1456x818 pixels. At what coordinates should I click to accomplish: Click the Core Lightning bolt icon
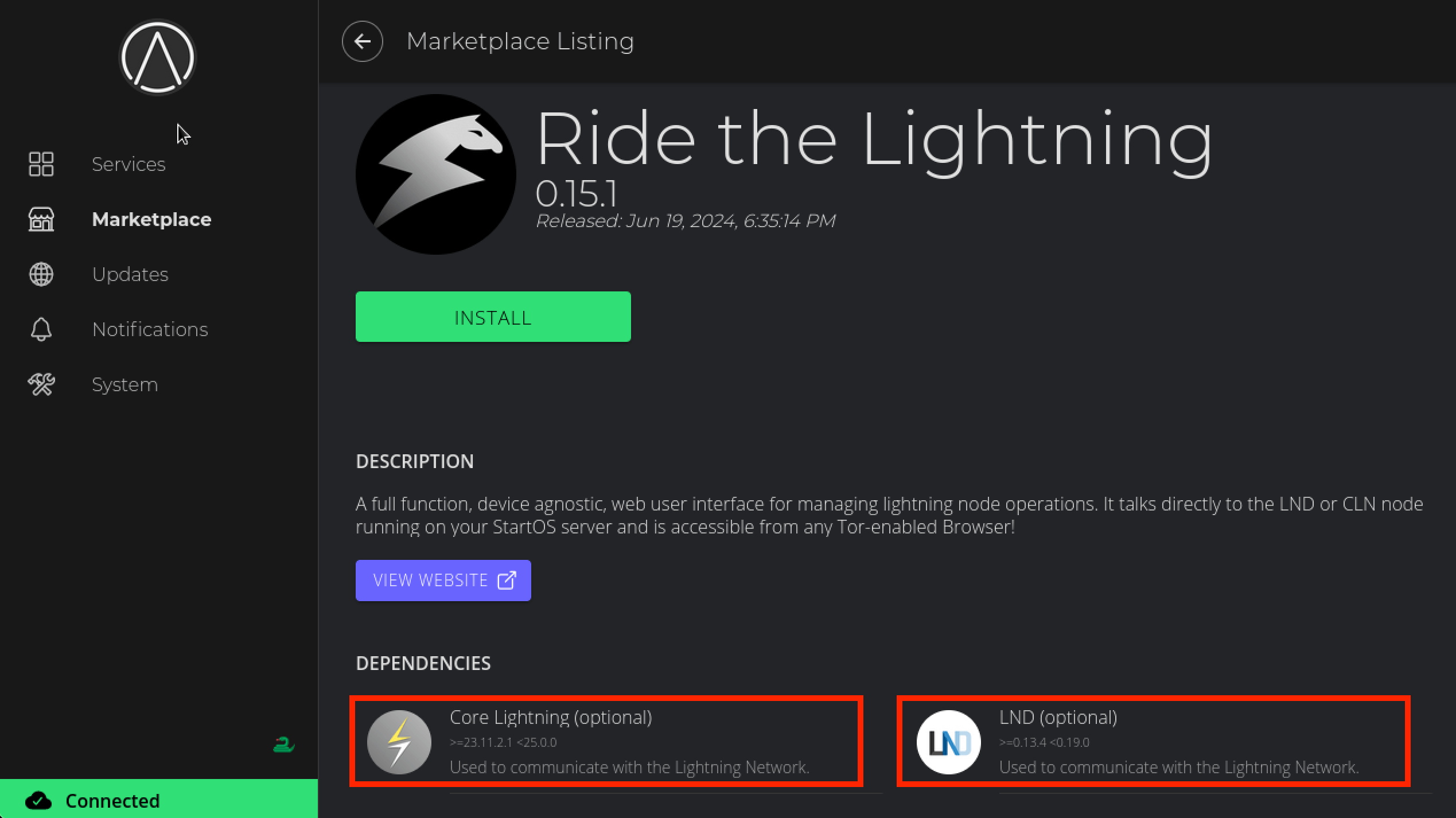tap(399, 742)
